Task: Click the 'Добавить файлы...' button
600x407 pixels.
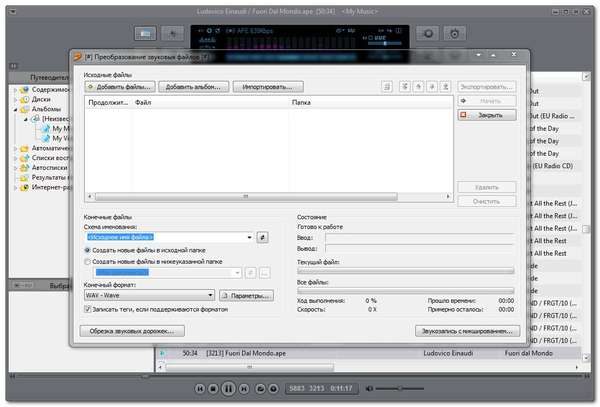Action: (120, 87)
